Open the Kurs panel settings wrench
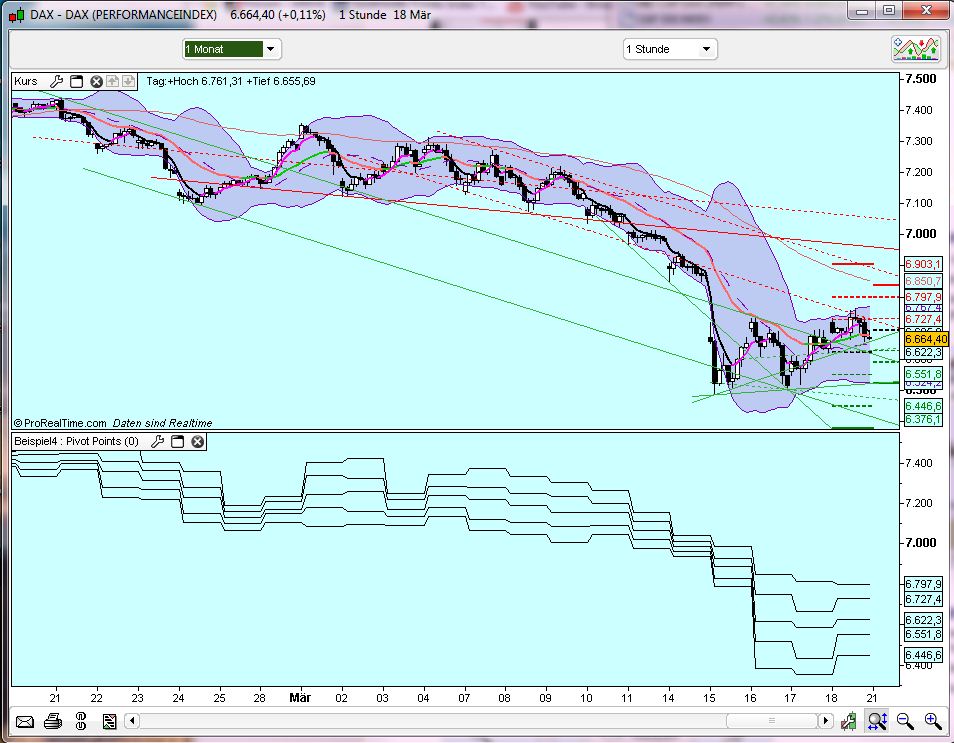Image resolution: width=954 pixels, height=743 pixels. 57,82
